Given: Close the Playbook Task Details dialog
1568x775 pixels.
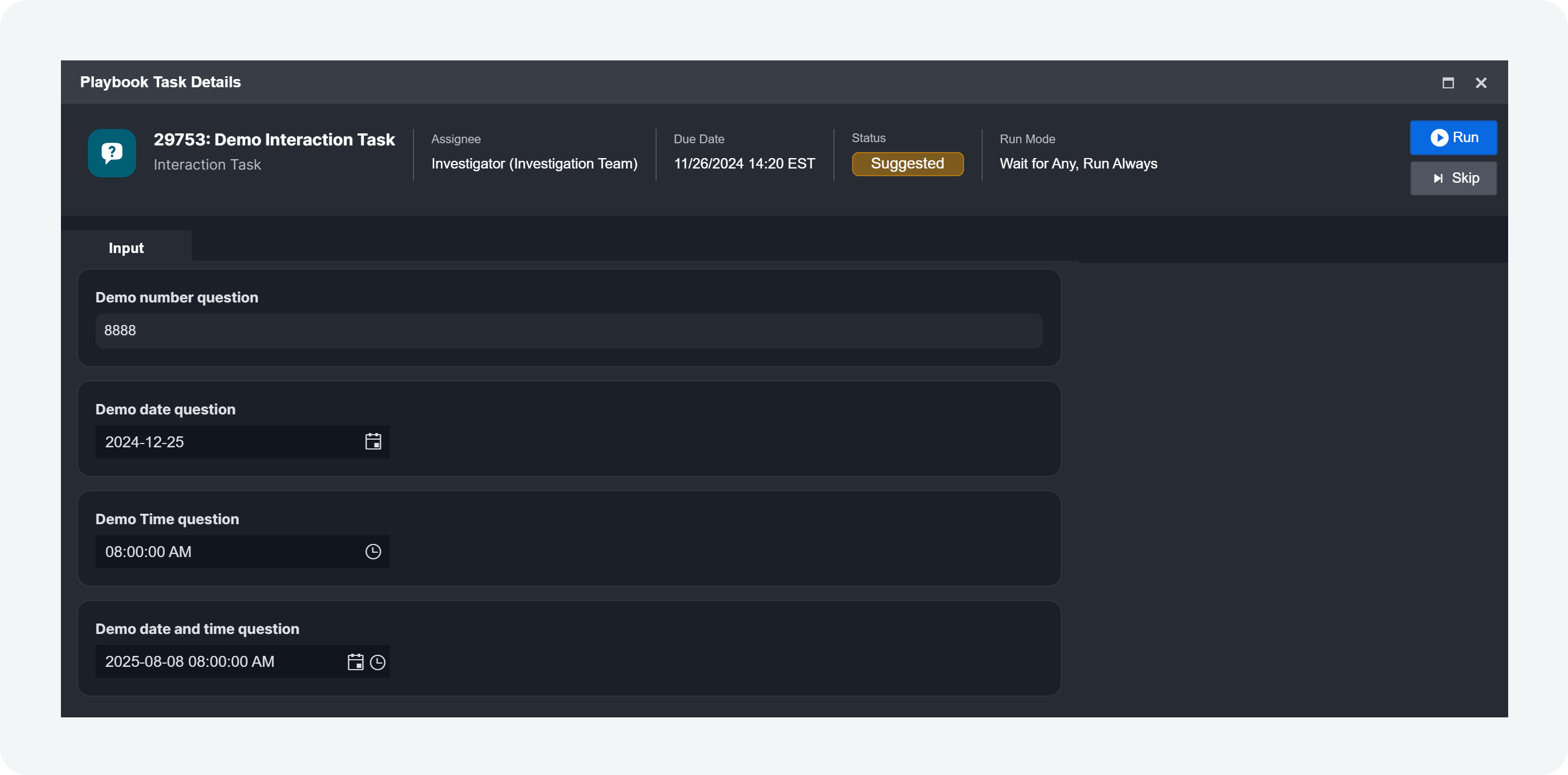Looking at the screenshot, I should [x=1480, y=83].
